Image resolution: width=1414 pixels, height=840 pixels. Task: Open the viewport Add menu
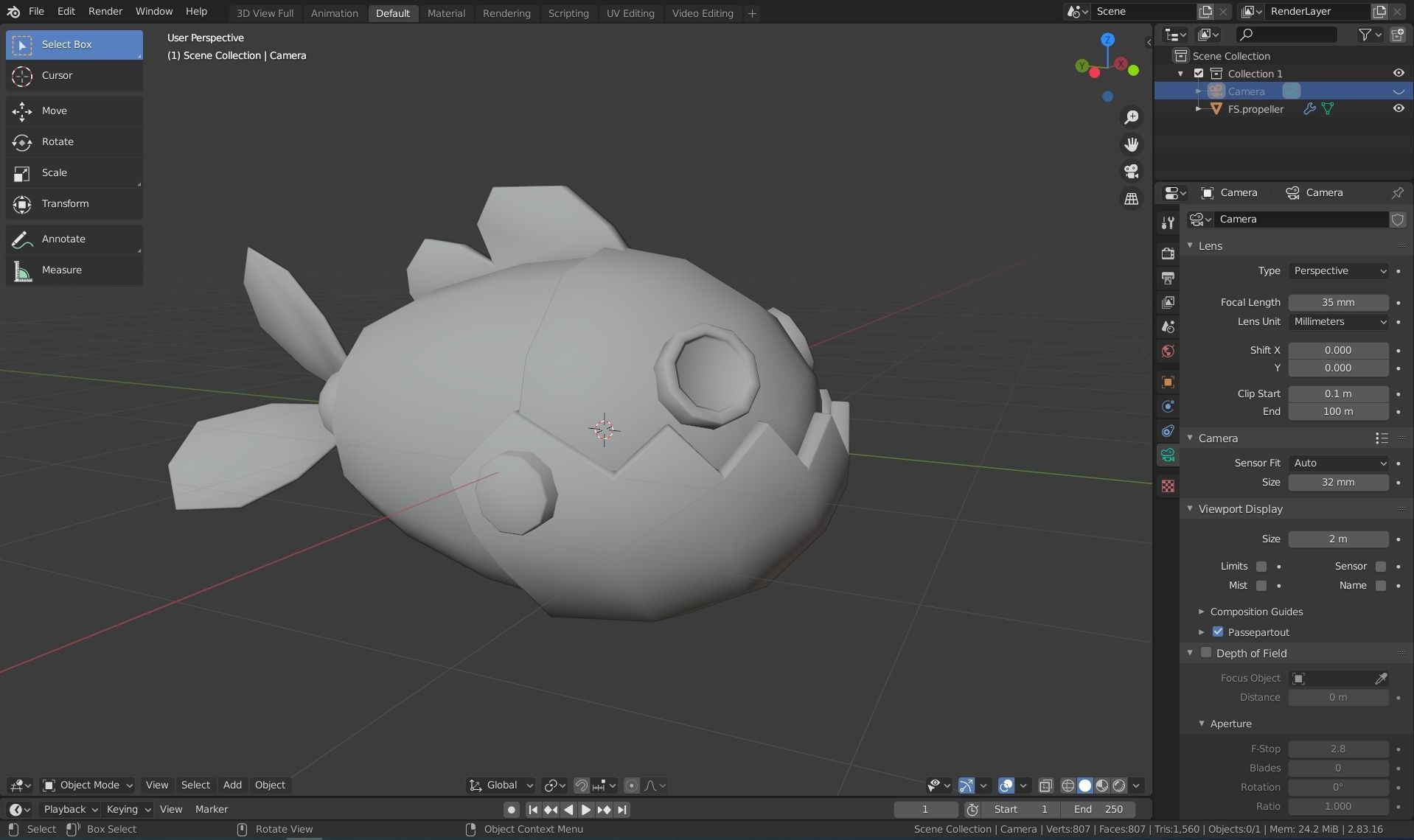232,785
